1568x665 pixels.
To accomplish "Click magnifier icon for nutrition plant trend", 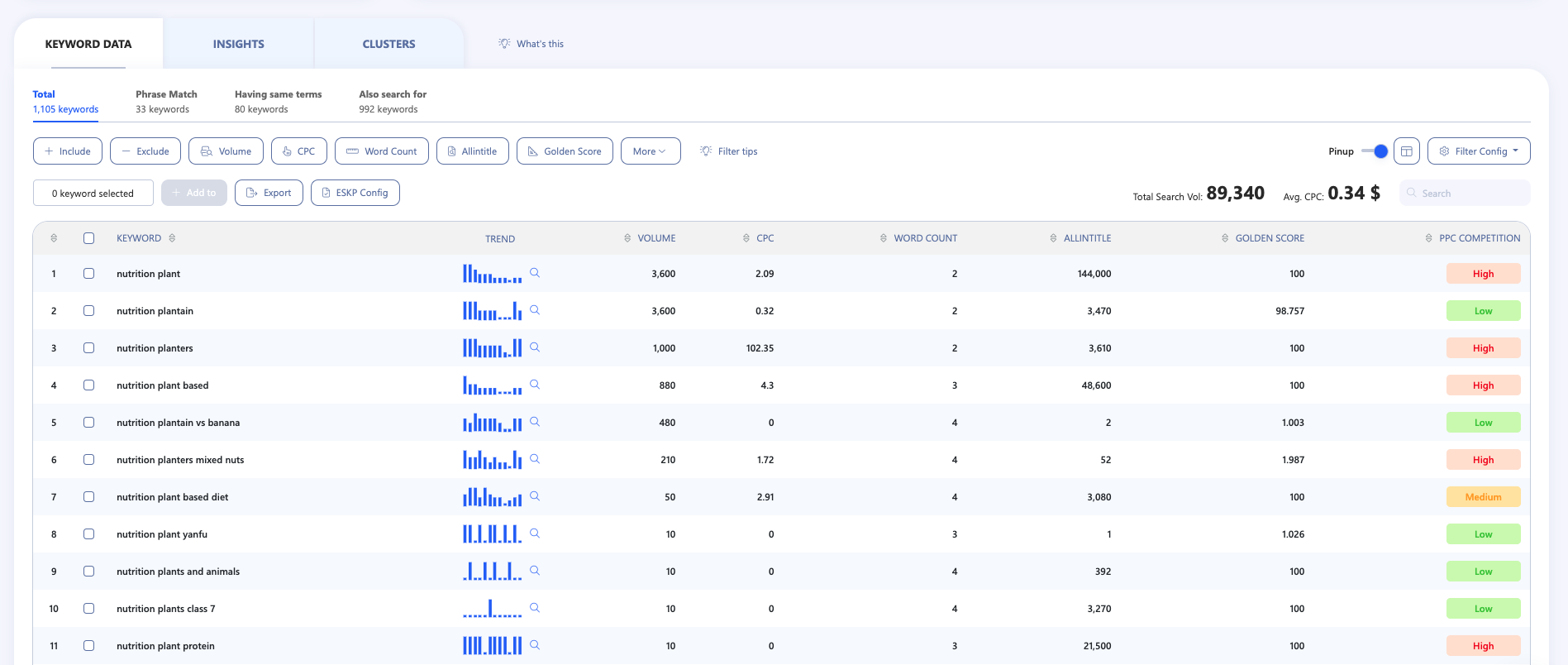I will click(x=535, y=273).
